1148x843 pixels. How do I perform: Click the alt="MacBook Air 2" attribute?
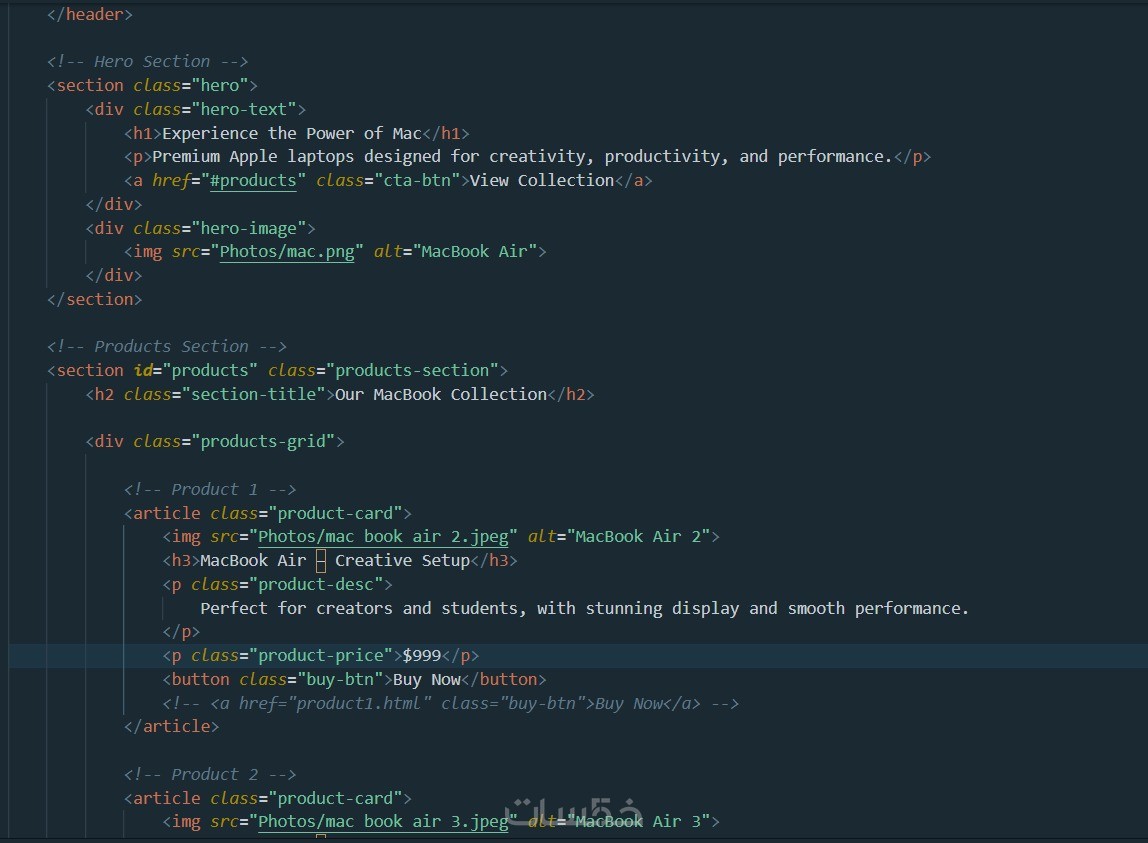(619, 537)
